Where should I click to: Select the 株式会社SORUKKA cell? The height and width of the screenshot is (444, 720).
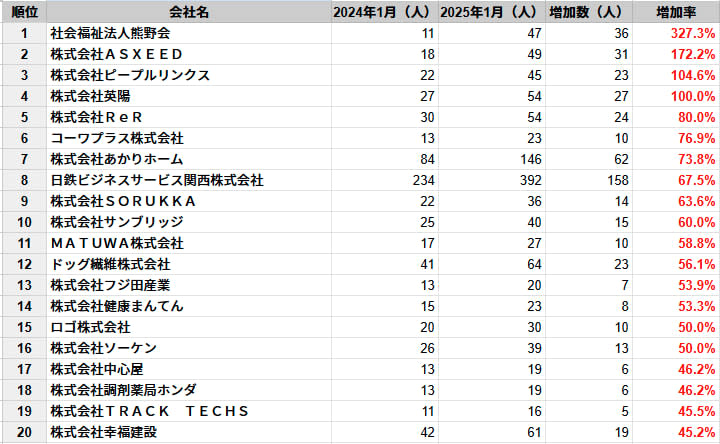point(123,201)
